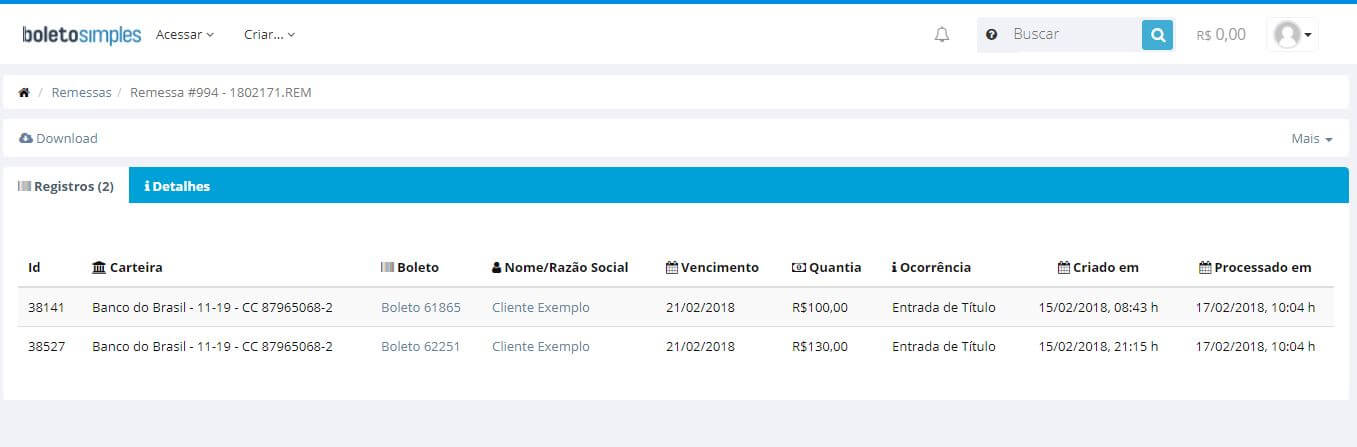
Task: Click processed date in row 38141
Action: pos(1255,308)
